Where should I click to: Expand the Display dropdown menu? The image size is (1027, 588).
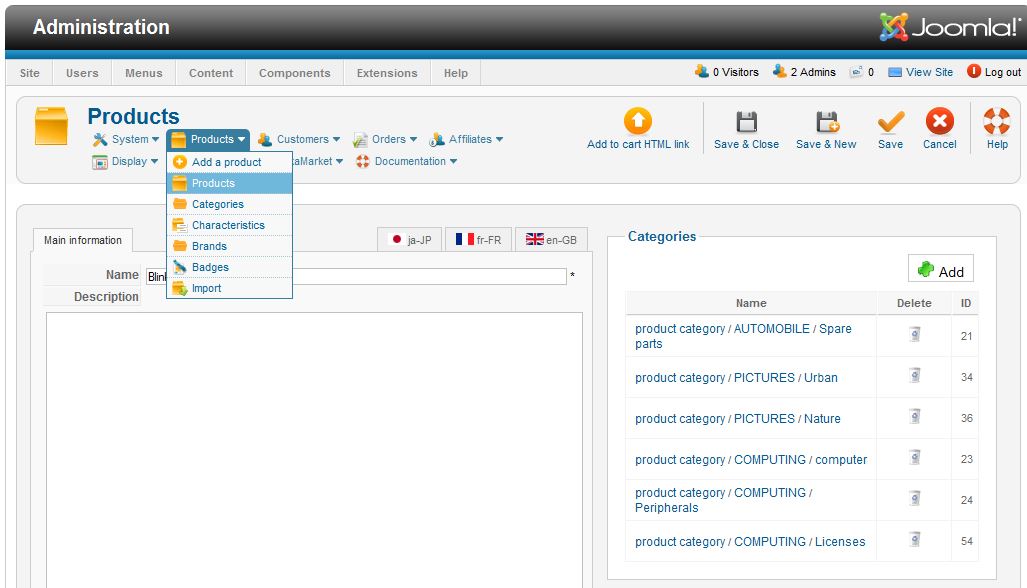coord(125,161)
